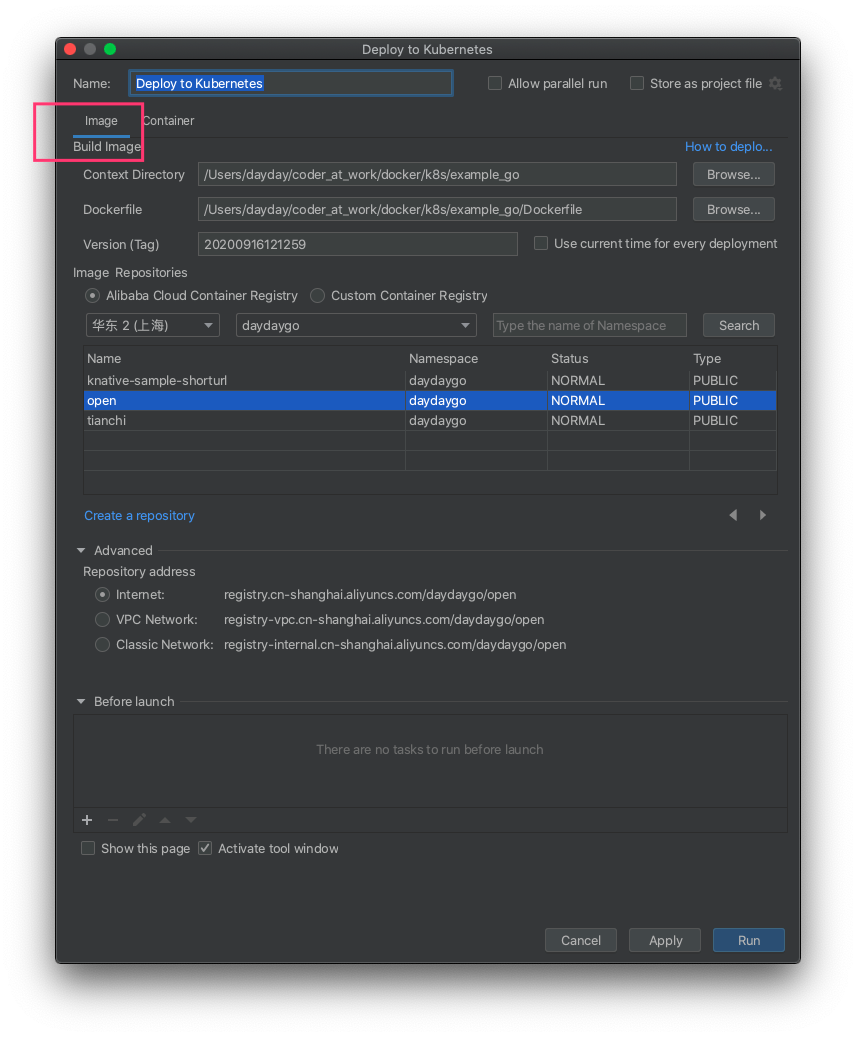
Task: Click the move-up arrow in Before launch toolbar
Action: pyautogui.click(x=165, y=820)
